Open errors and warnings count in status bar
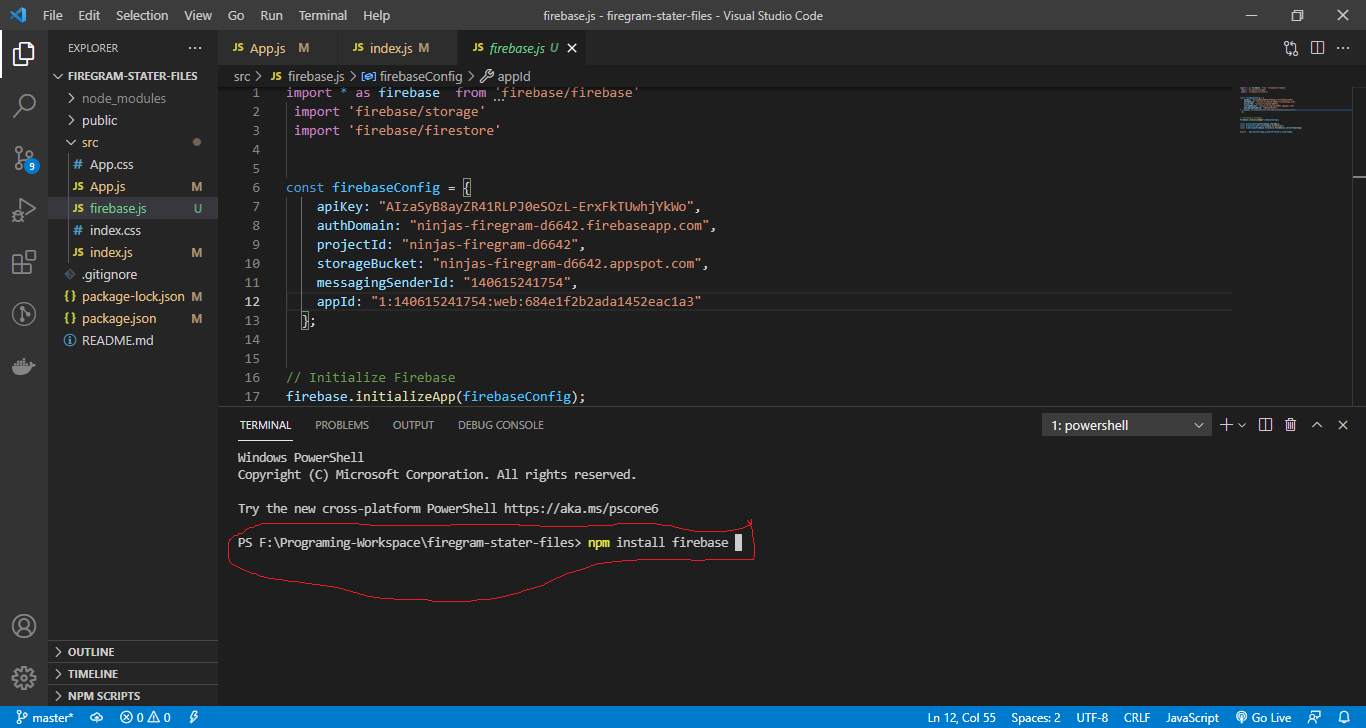 (145, 717)
